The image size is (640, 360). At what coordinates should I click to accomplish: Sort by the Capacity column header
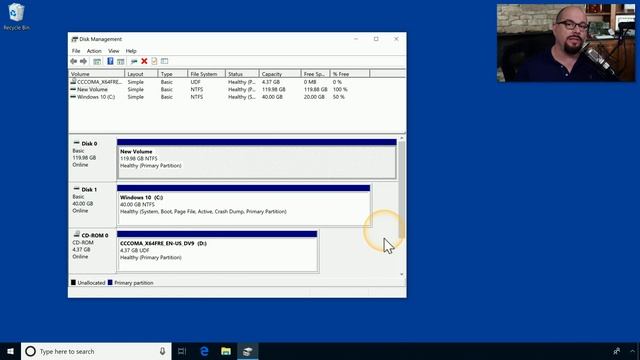(x=280, y=74)
